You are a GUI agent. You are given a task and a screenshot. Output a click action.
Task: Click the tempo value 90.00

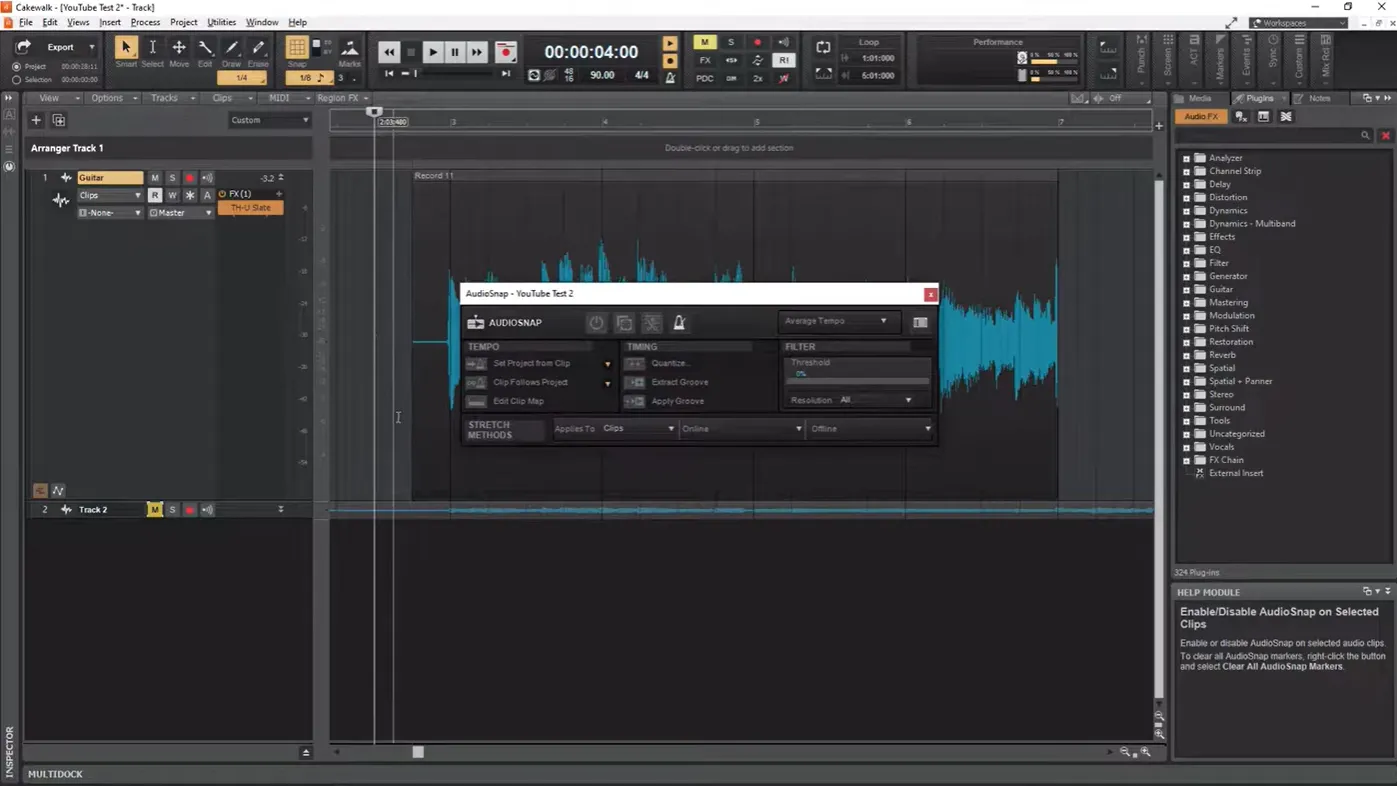tap(602, 75)
